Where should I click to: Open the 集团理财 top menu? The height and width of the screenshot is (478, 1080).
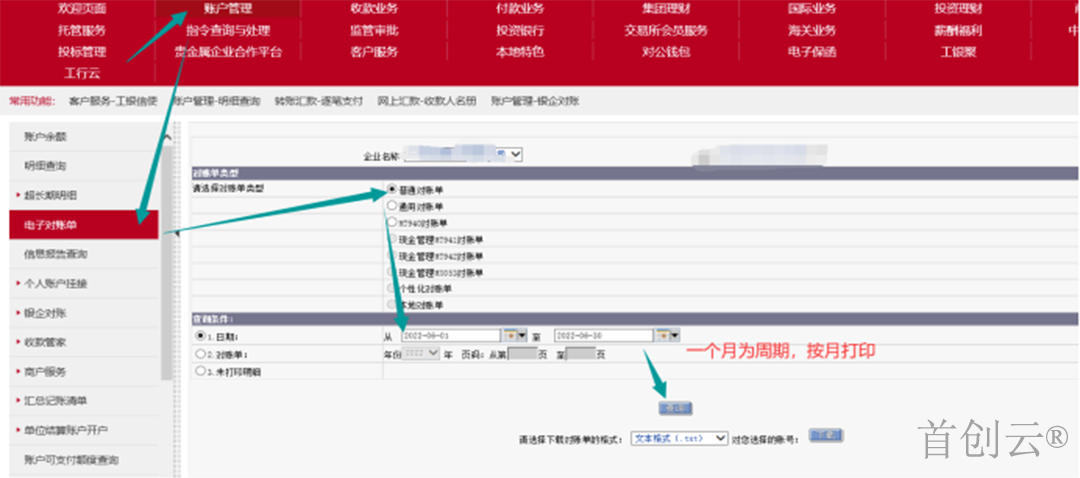(666, 9)
